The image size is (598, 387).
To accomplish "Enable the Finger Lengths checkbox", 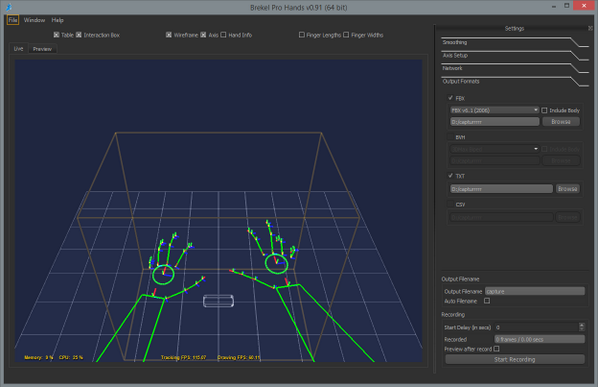I will click(302, 35).
